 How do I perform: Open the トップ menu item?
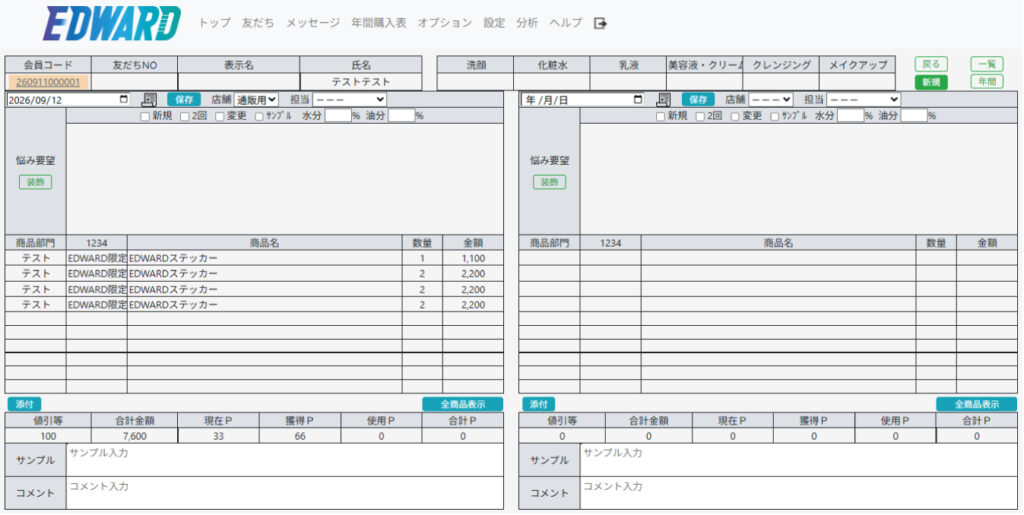point(215,23)
